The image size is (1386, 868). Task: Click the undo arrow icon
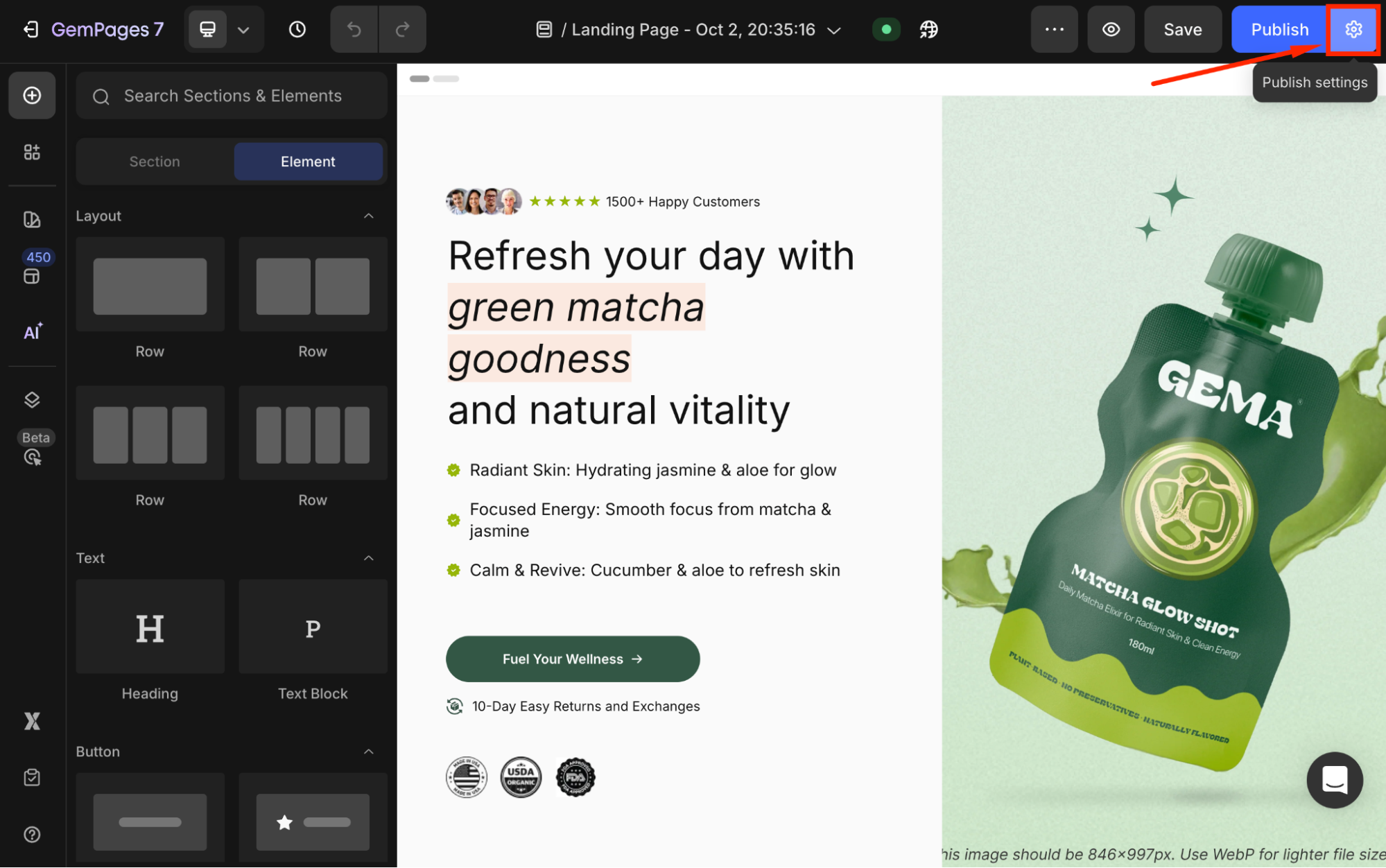click(x=354, y=29)
